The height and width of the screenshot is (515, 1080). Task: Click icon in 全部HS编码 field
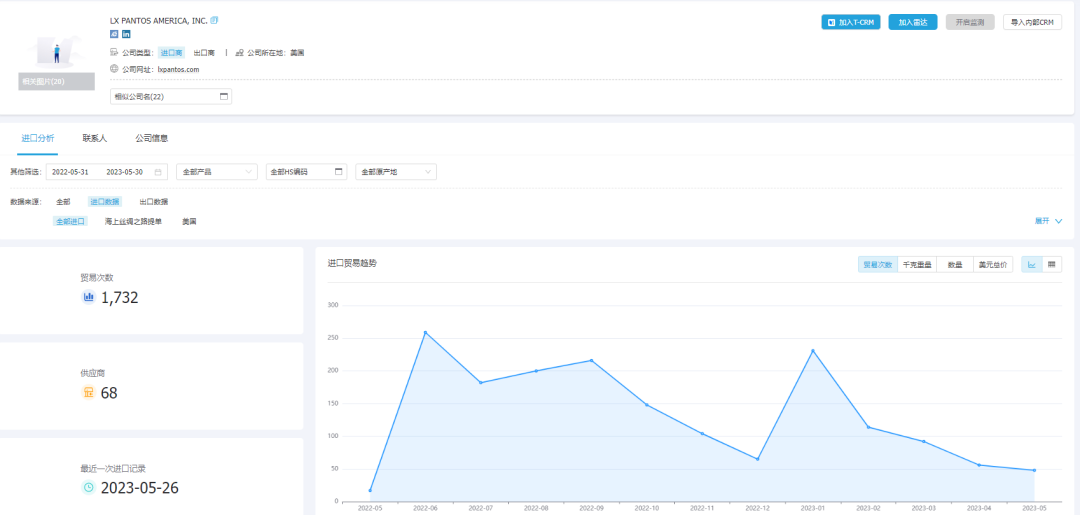click(x=339, y=172)
